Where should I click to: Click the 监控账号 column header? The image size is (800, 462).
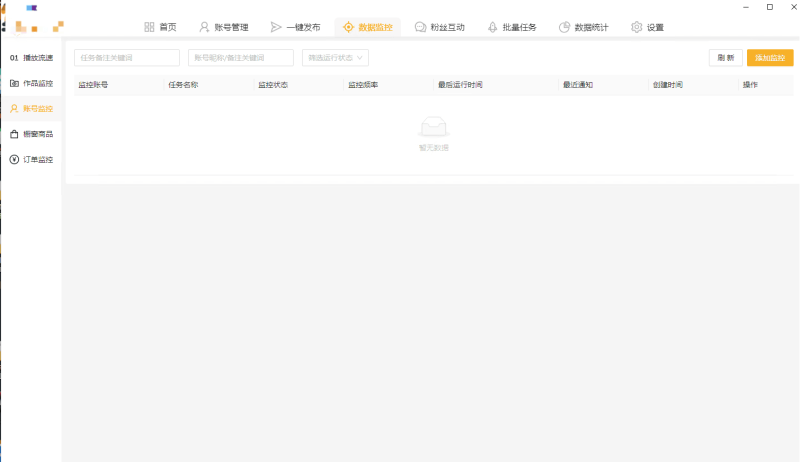[93, 85]
